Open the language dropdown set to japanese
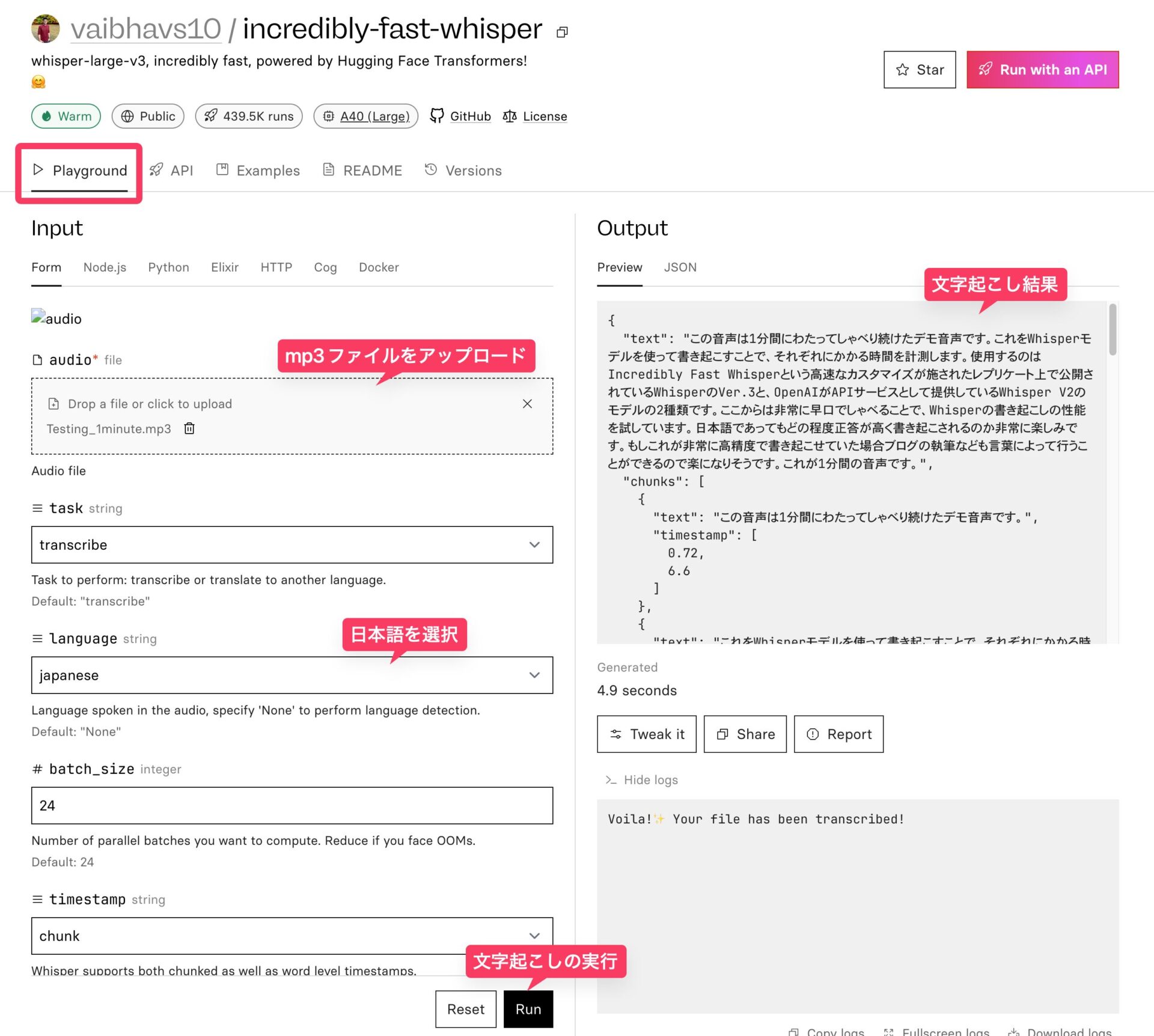 point(292,675)
